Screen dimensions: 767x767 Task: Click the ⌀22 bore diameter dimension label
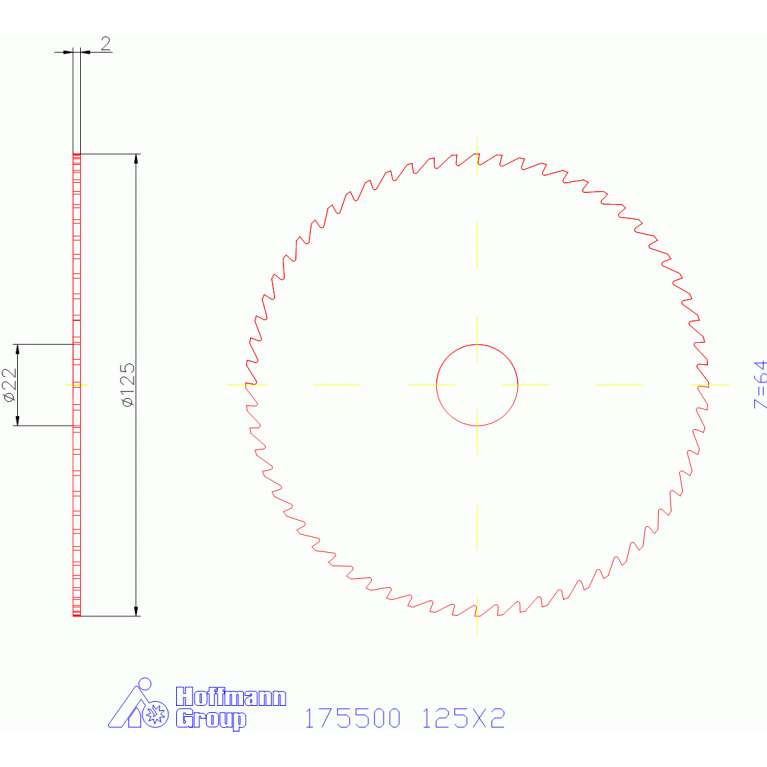pos(9,385)
